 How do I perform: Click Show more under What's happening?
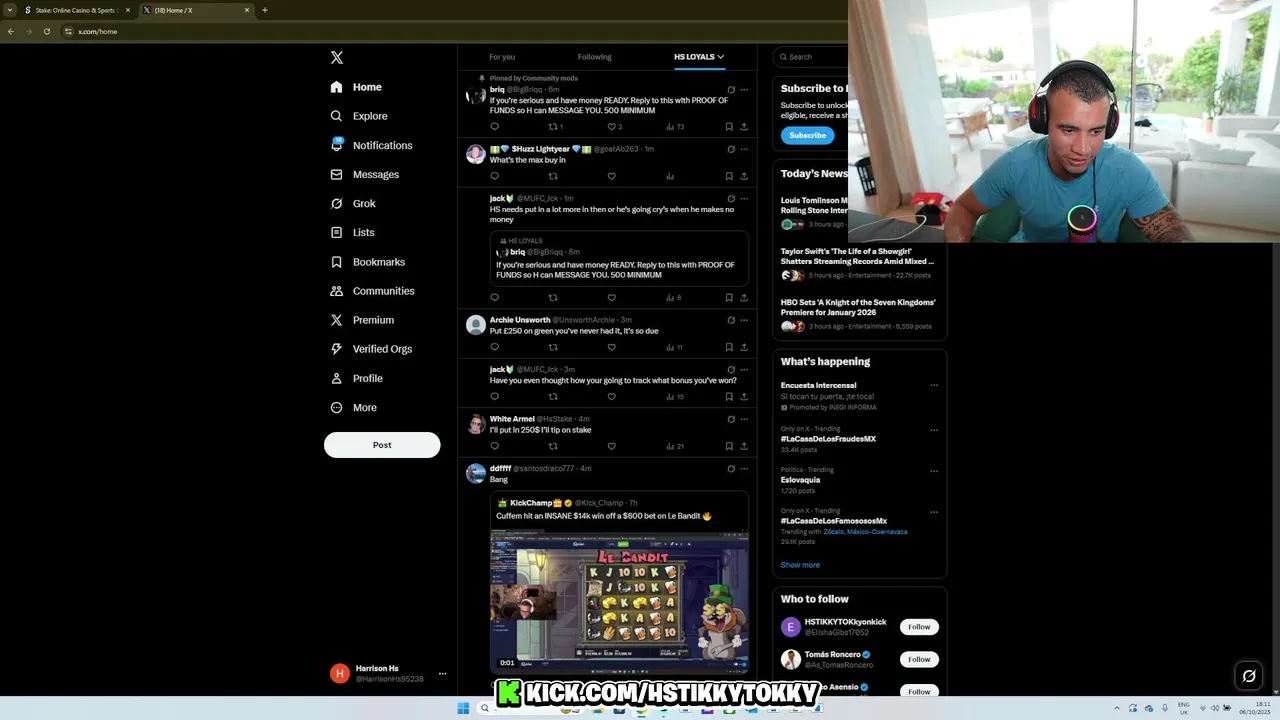click(x=800, y=565)
